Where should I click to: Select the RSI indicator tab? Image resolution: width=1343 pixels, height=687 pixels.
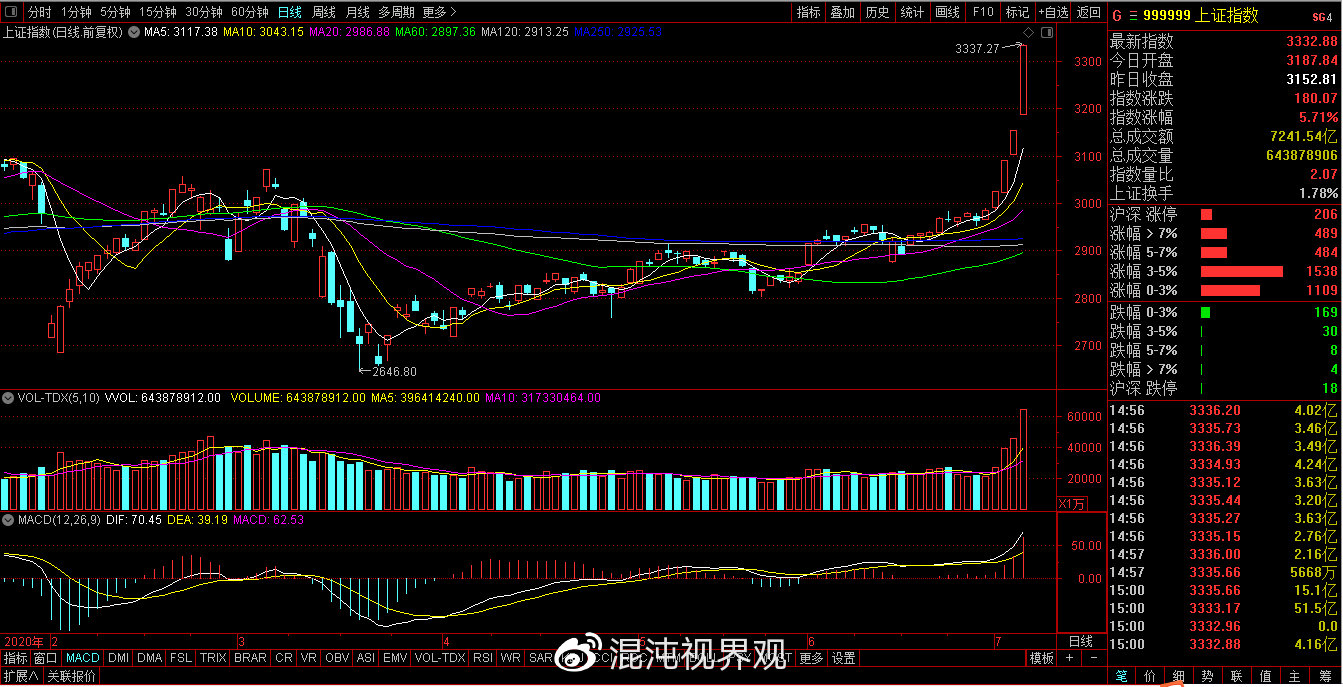pyautogui.click(x=484, y=658)
